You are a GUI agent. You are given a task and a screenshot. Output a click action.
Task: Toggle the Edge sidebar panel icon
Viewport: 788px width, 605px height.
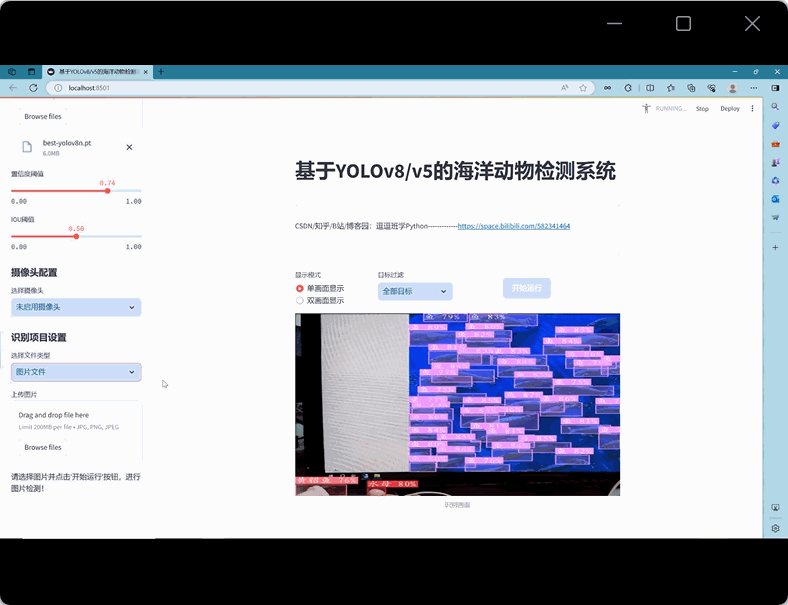[x=775, y=88]
